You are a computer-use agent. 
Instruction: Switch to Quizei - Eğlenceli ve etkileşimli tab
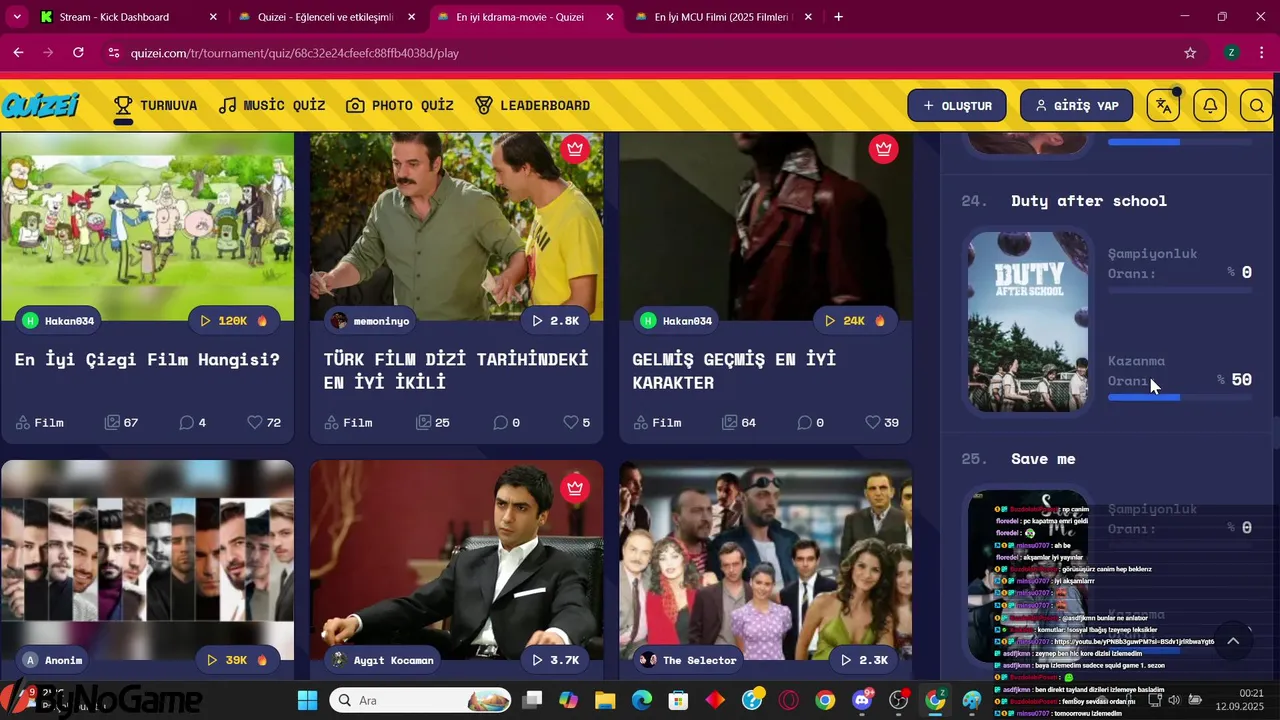(x=328, y=17)
